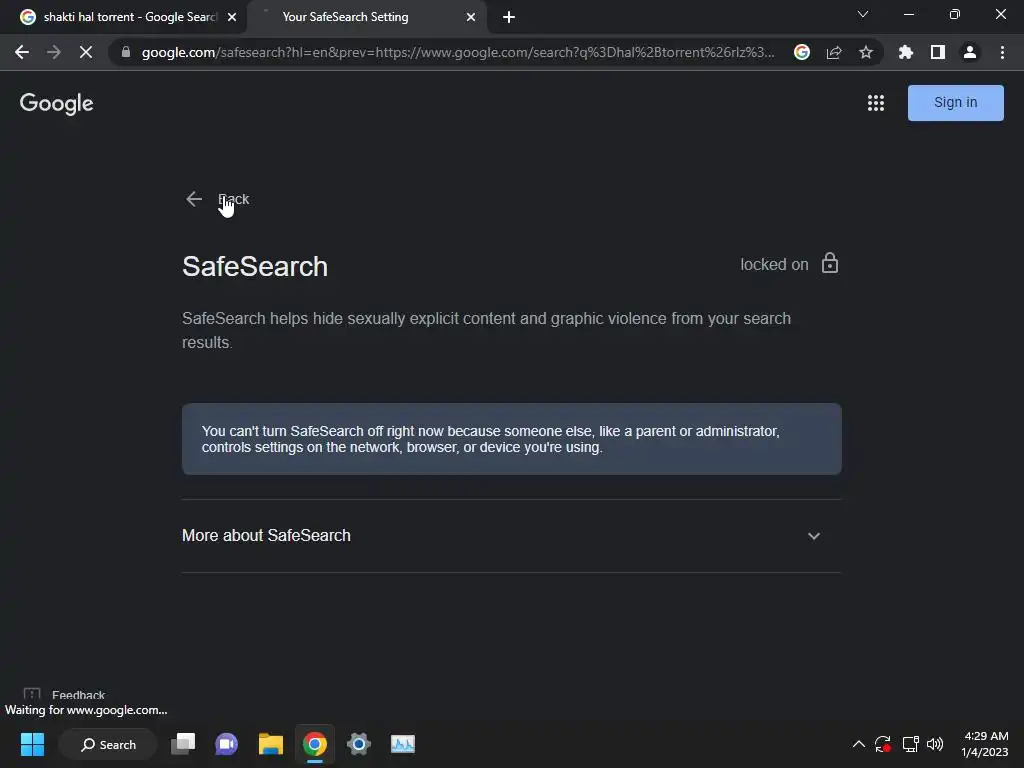Open the Windows Start menu

tap(32, 744)
